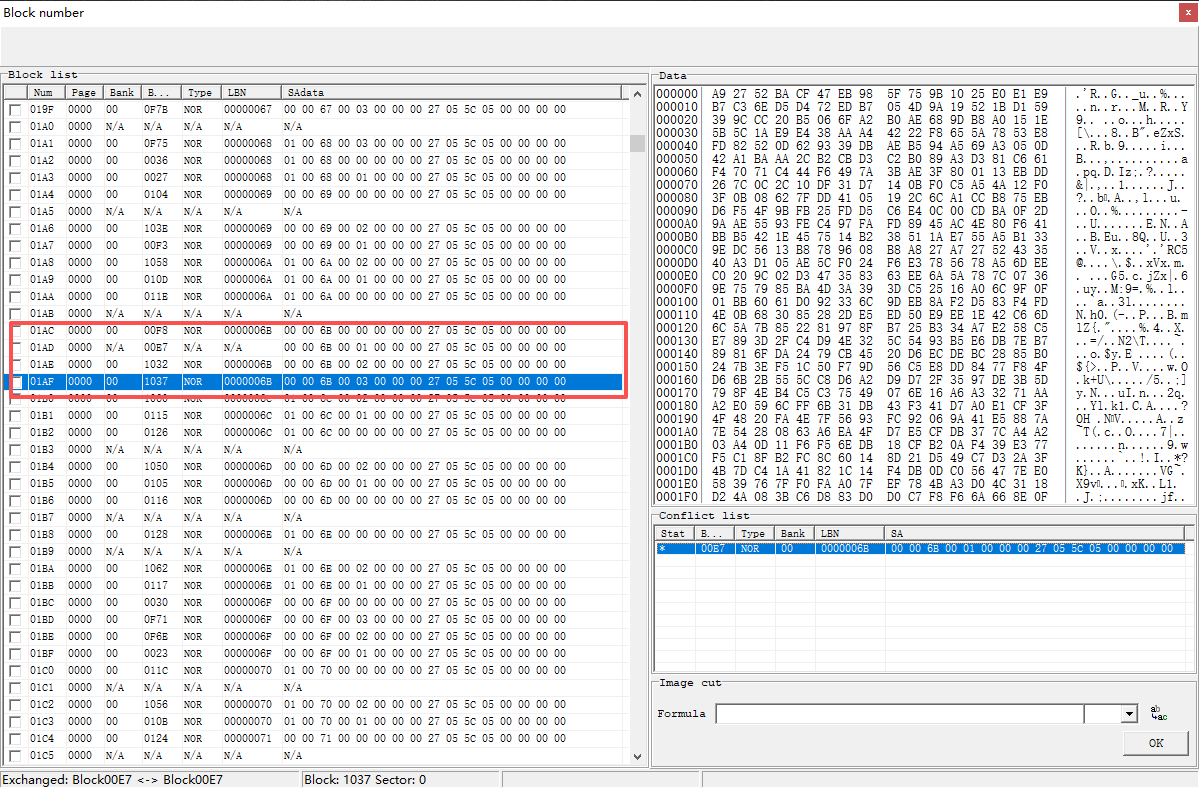Click block value 011C in row 01C0
This screenshot has height=788, width=1199.
click(155, 670)
